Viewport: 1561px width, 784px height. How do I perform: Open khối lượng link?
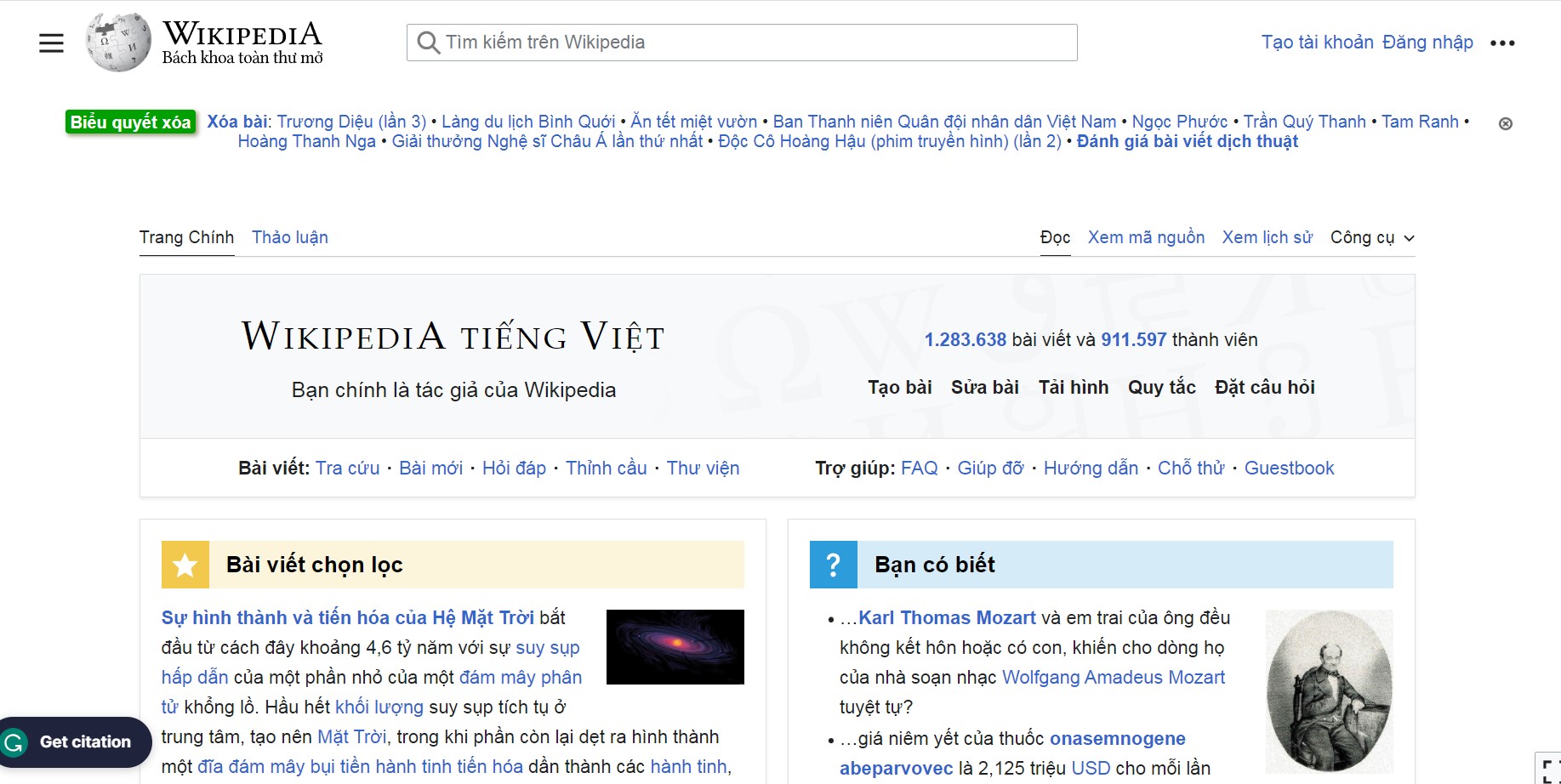(379, 707)
